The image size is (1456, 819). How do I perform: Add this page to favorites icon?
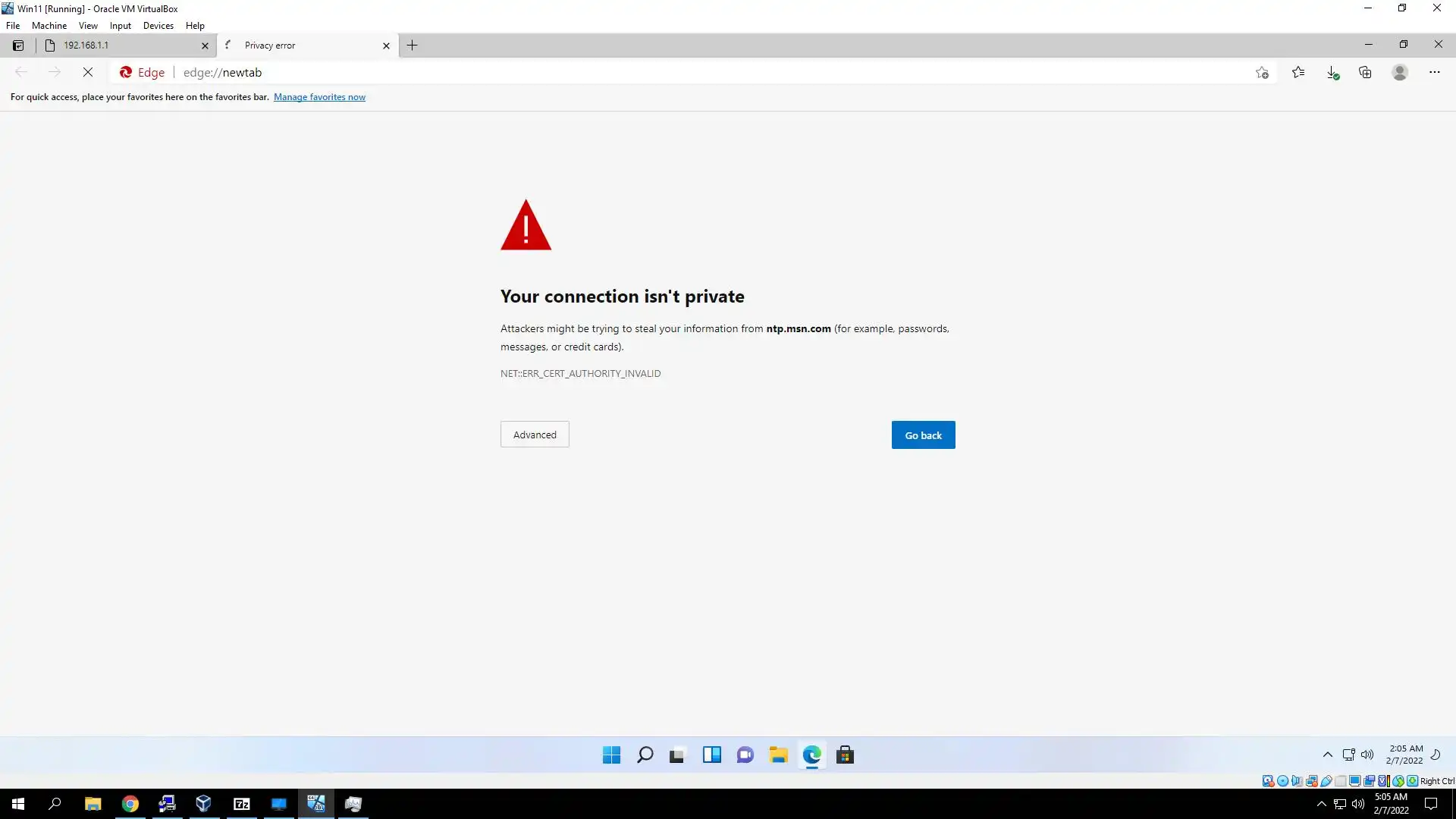coord(1262,72)
